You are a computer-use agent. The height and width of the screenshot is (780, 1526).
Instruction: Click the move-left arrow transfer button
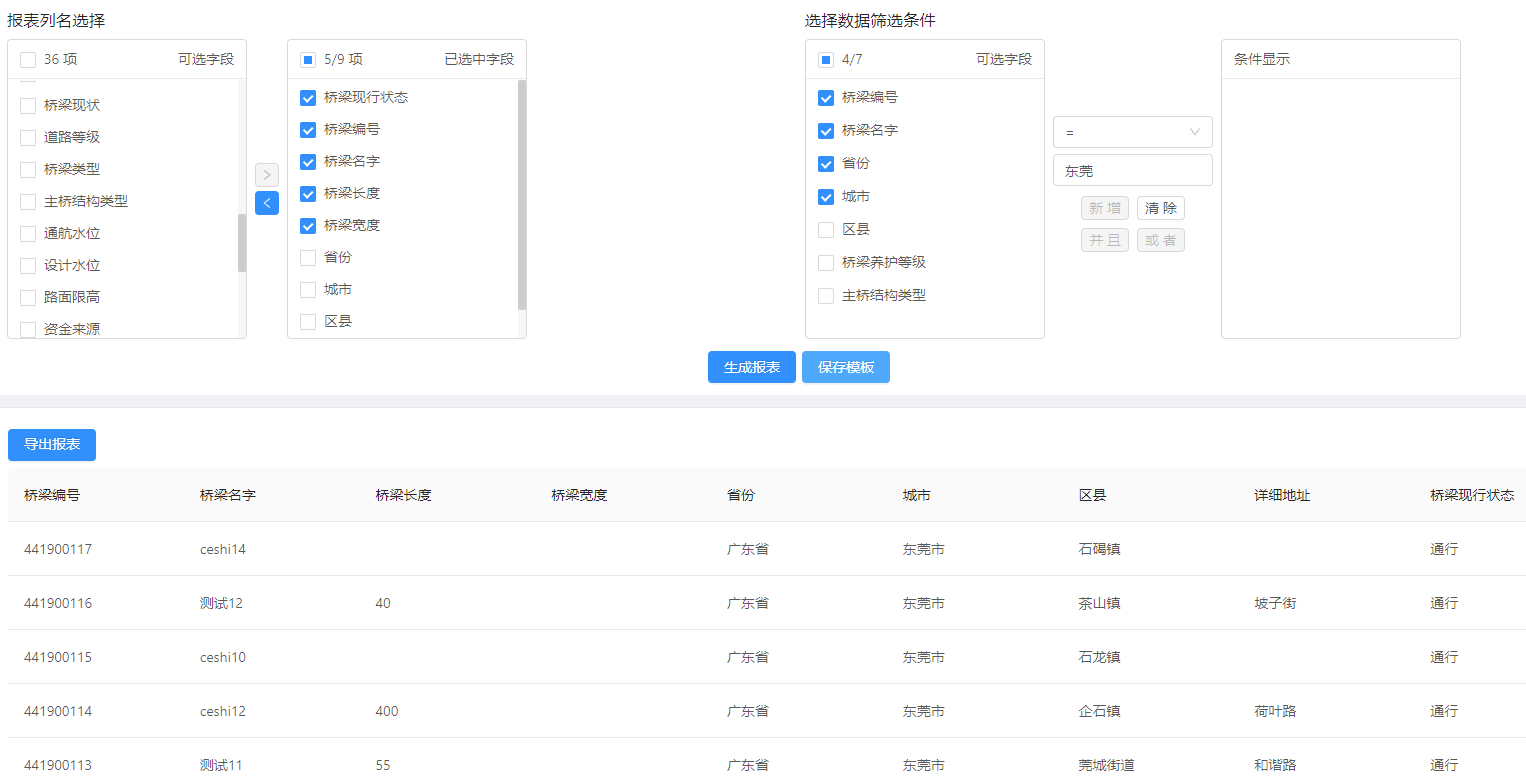(267, 203)
